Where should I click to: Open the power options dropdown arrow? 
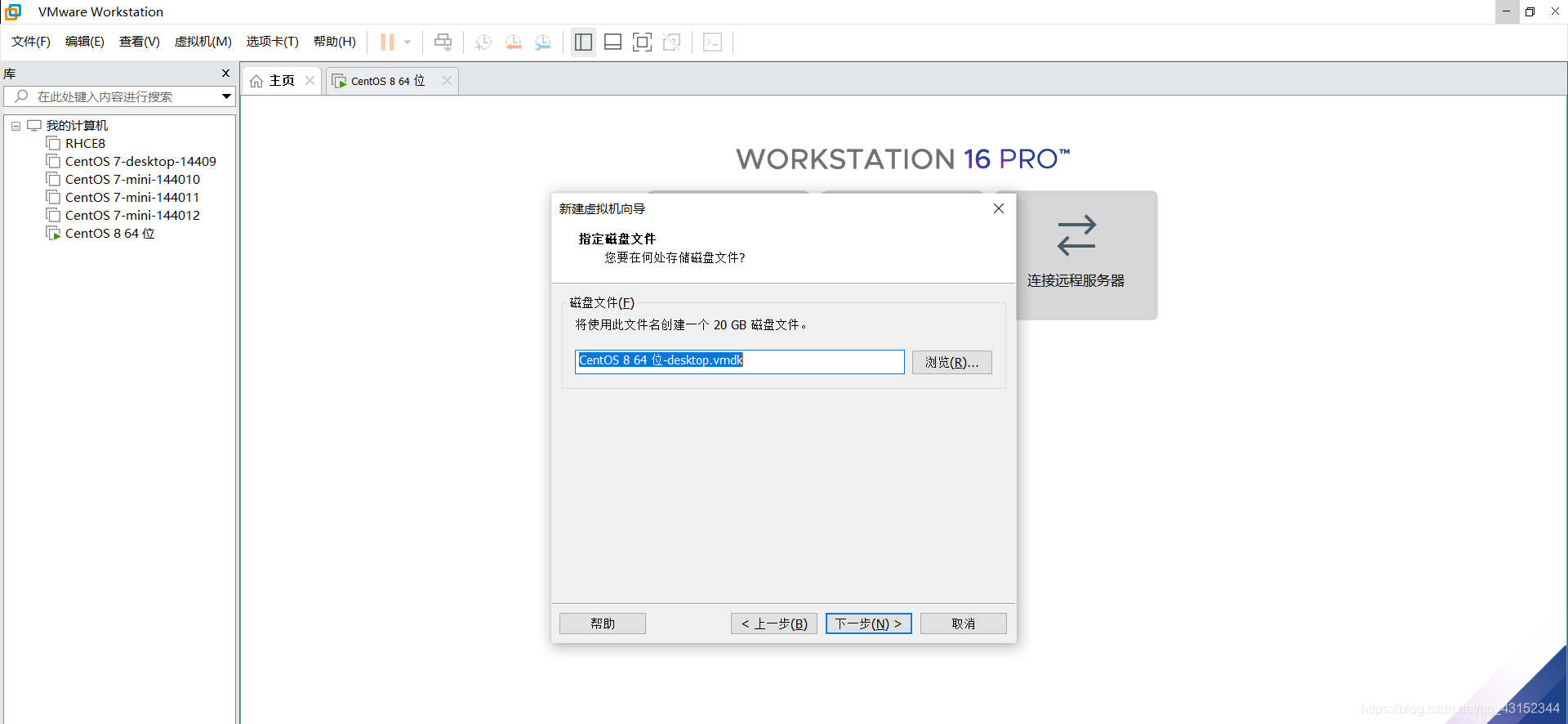click(x=408, y=42)
